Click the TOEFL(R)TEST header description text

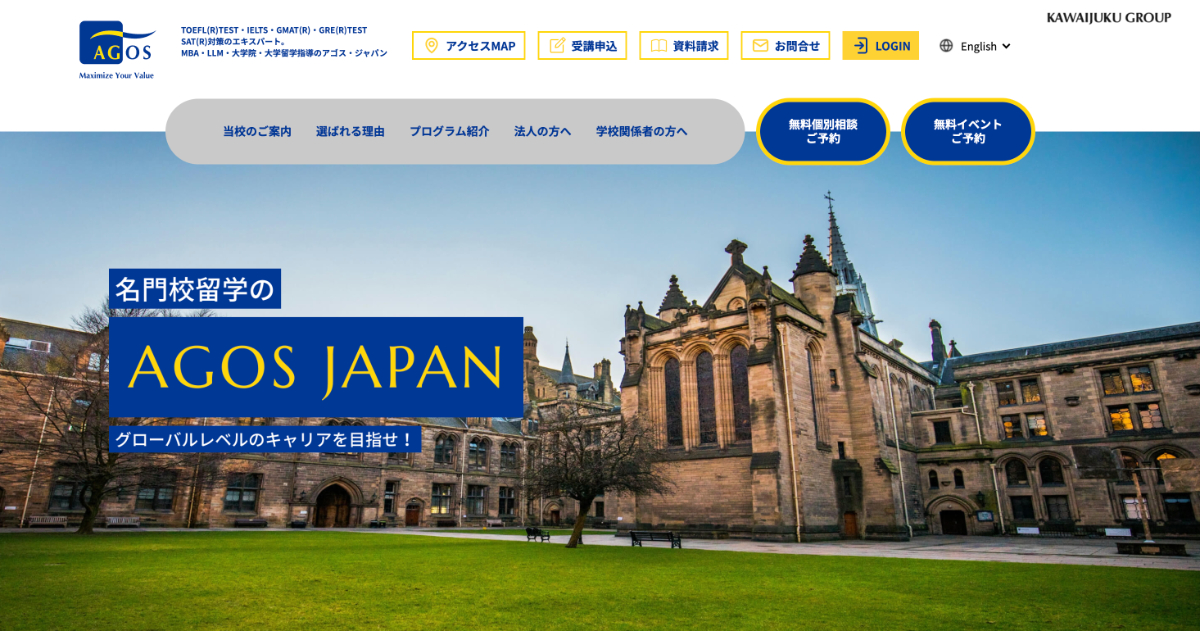tap(284, 42)
